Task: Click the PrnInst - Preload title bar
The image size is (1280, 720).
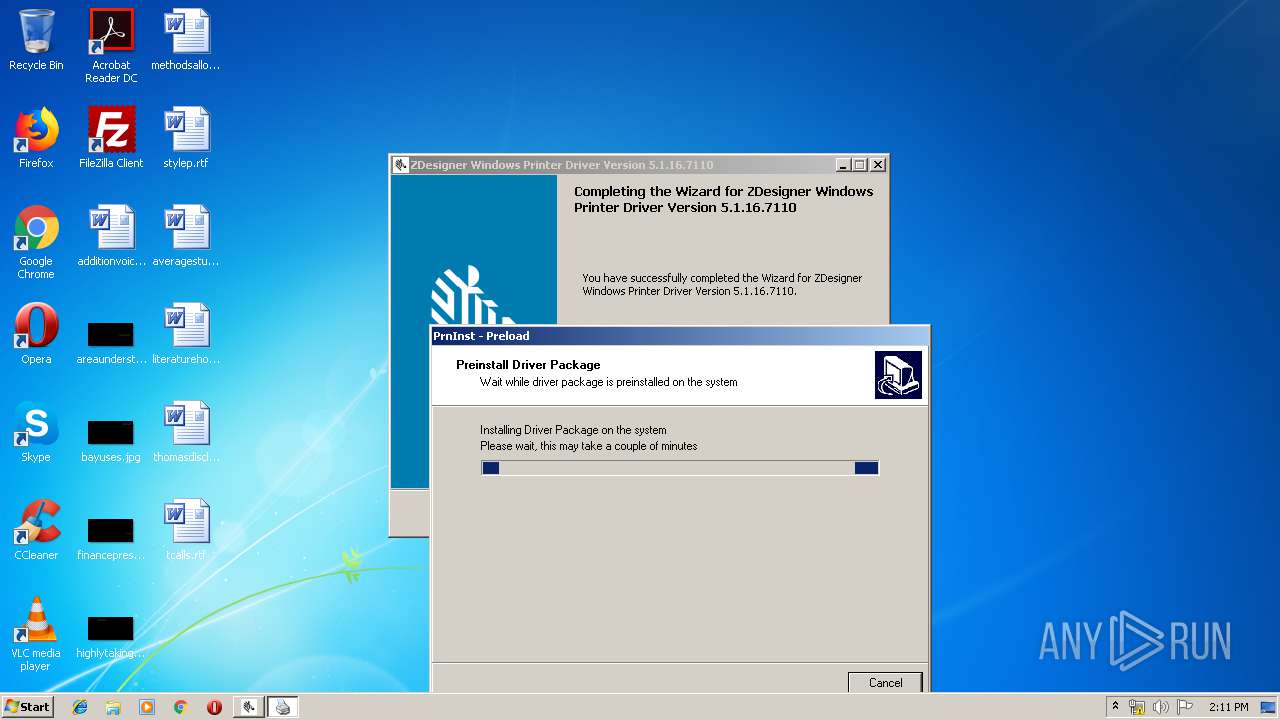Action: [x=680, y=336]
